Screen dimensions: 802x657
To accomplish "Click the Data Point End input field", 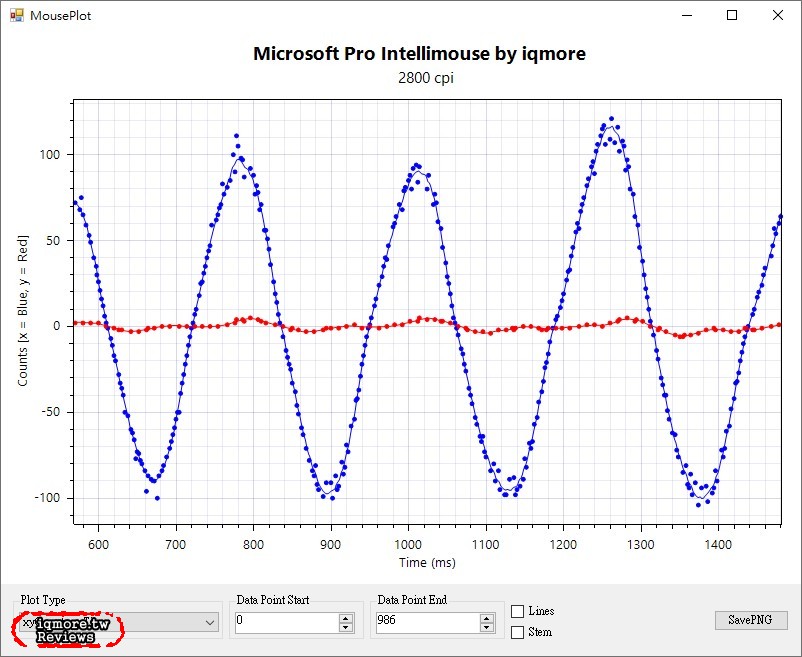I will point(427,622).
